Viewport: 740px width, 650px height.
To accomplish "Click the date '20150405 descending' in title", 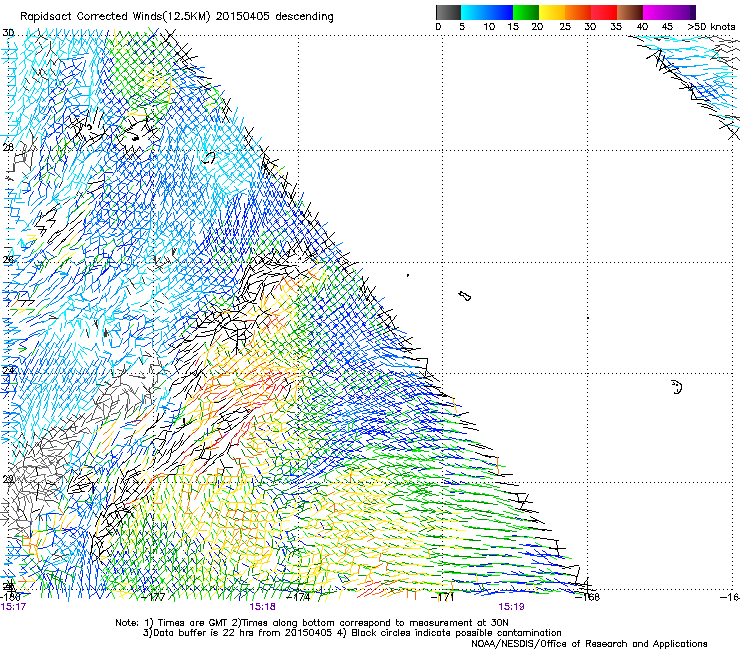I will pos(275,17).
